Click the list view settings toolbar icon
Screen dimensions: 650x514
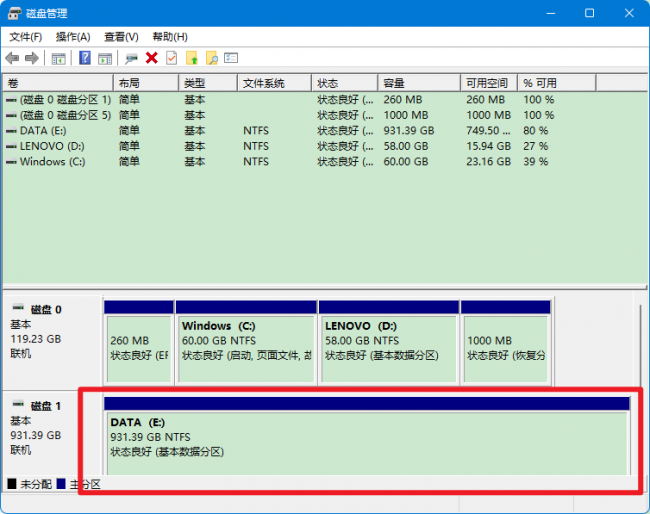click(231, 58)
